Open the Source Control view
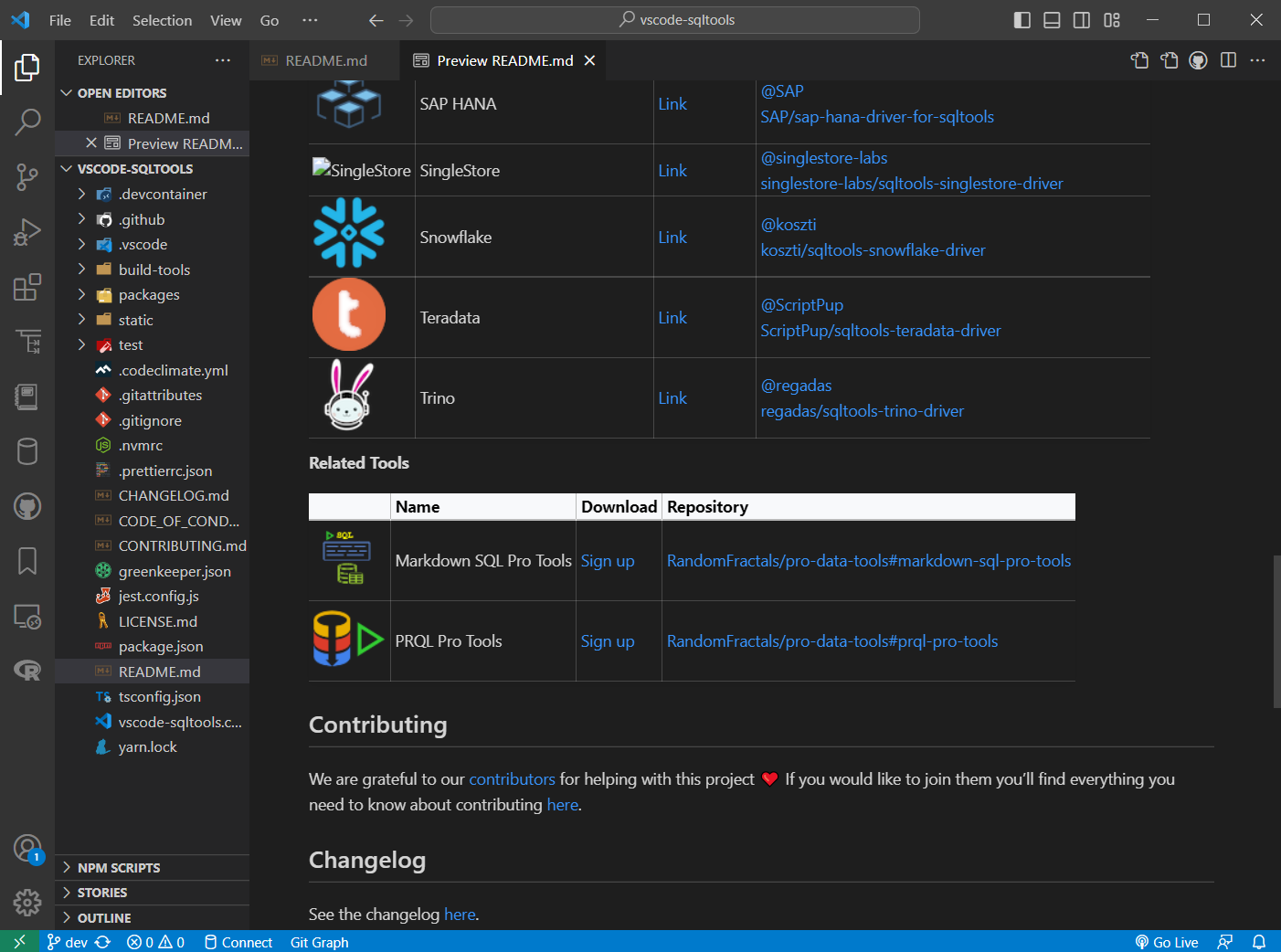This screenshot has height=952, width=1281. click(x=27, y=177)
